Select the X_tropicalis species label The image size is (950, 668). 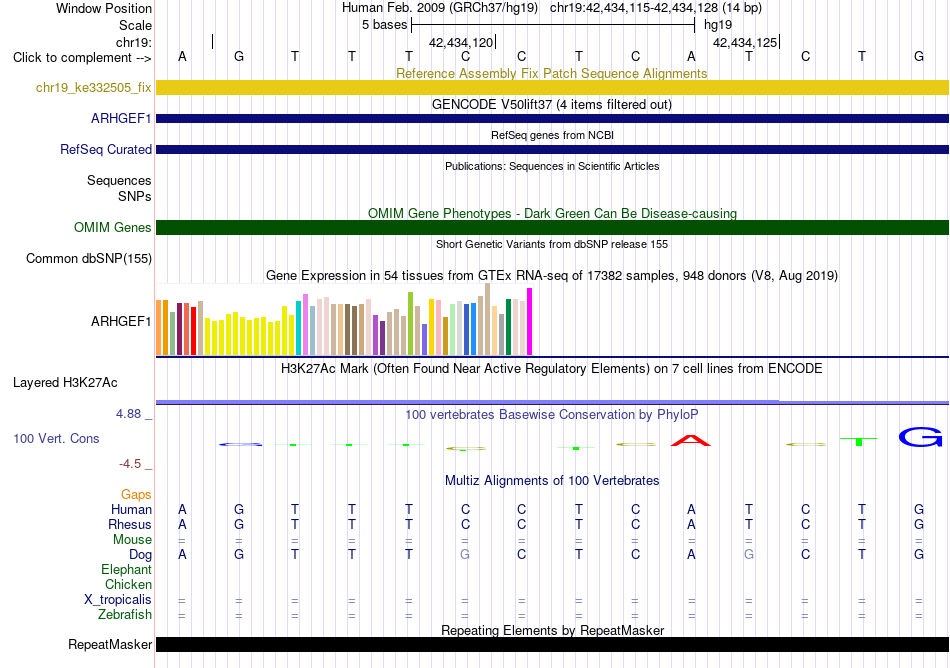pos(118,600)
